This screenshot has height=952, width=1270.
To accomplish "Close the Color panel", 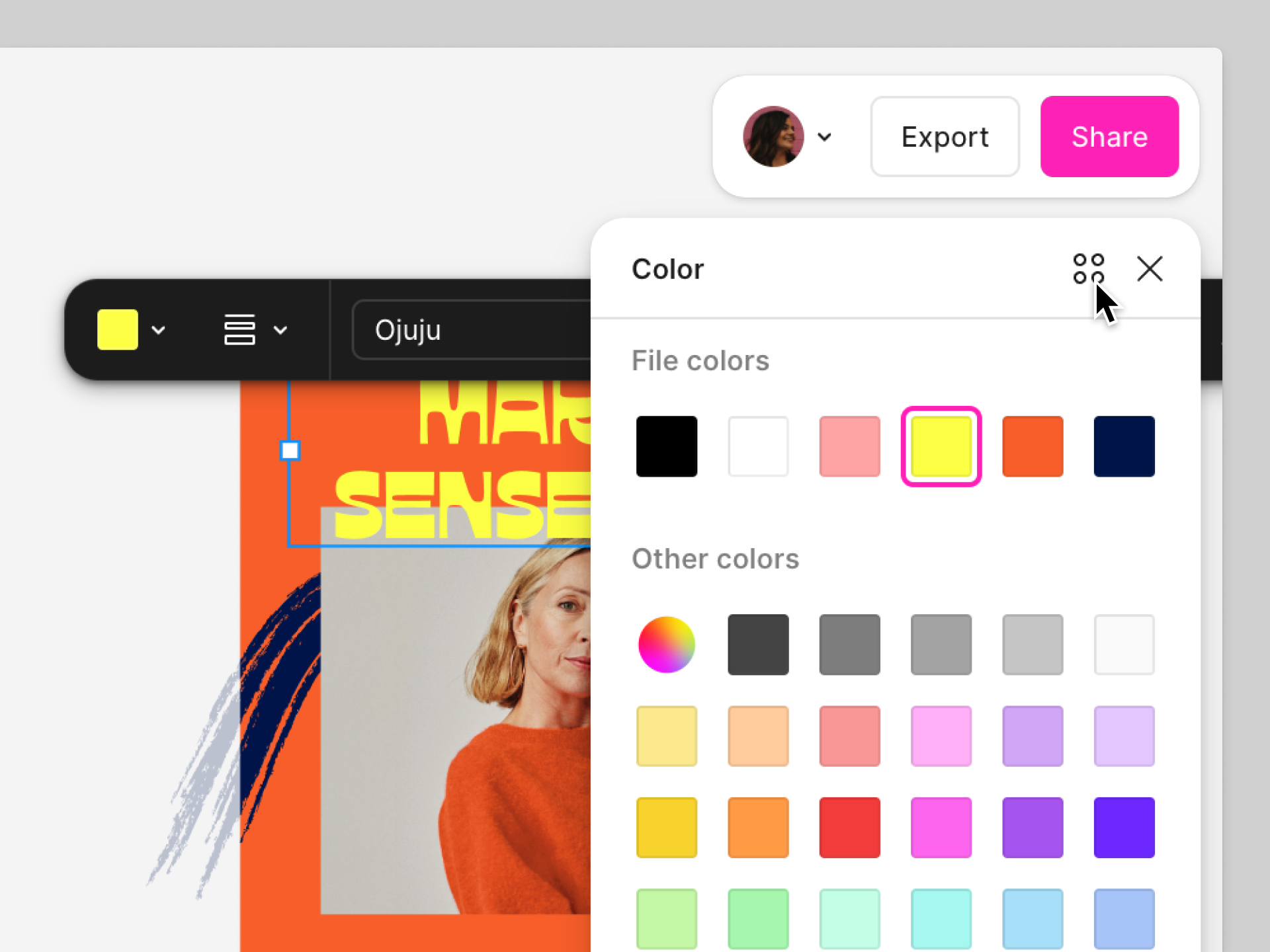I will [1150, 269].
